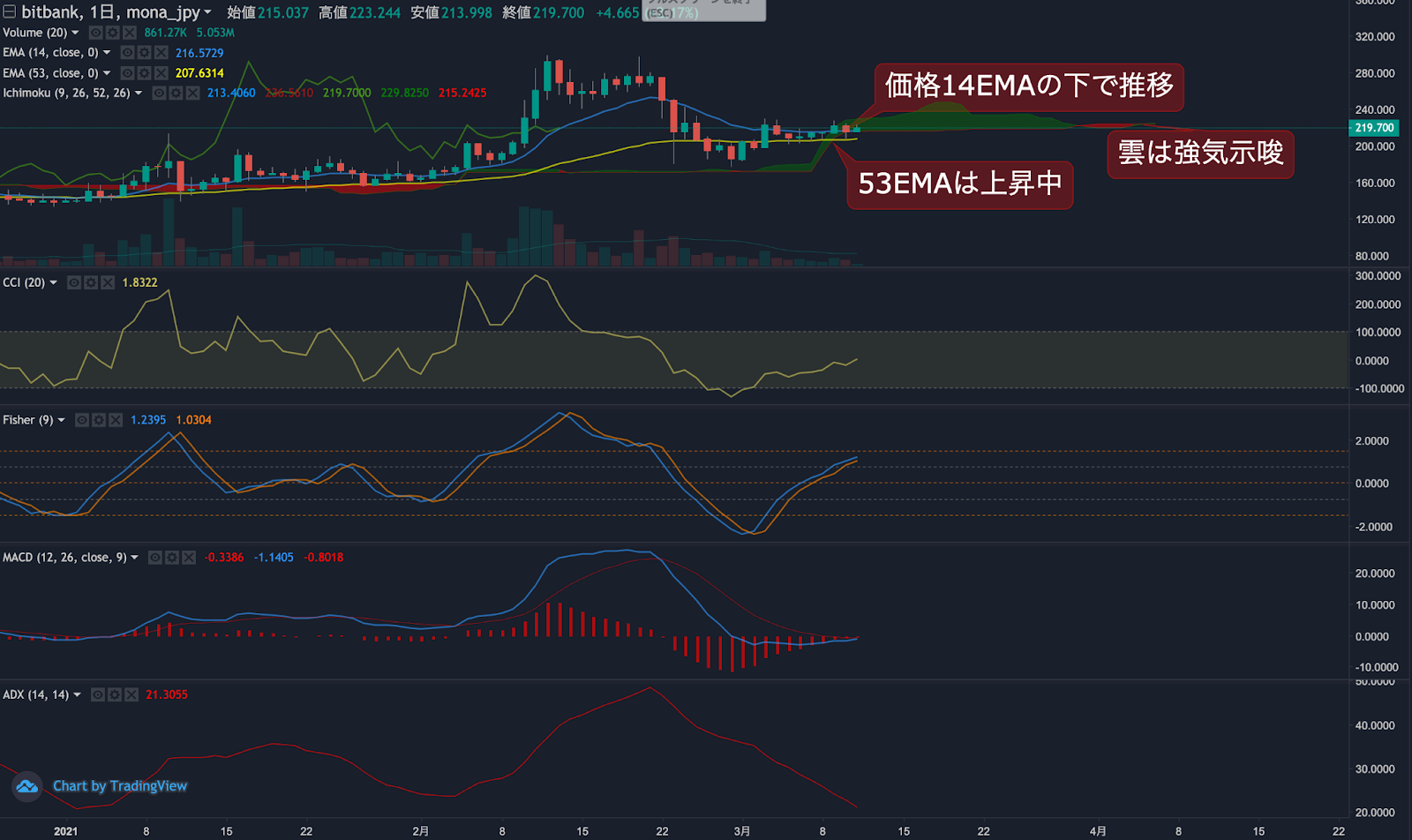Click the 2月 label on the time axis
Viewport: 1412px width, 840px height.
(421, 831)
